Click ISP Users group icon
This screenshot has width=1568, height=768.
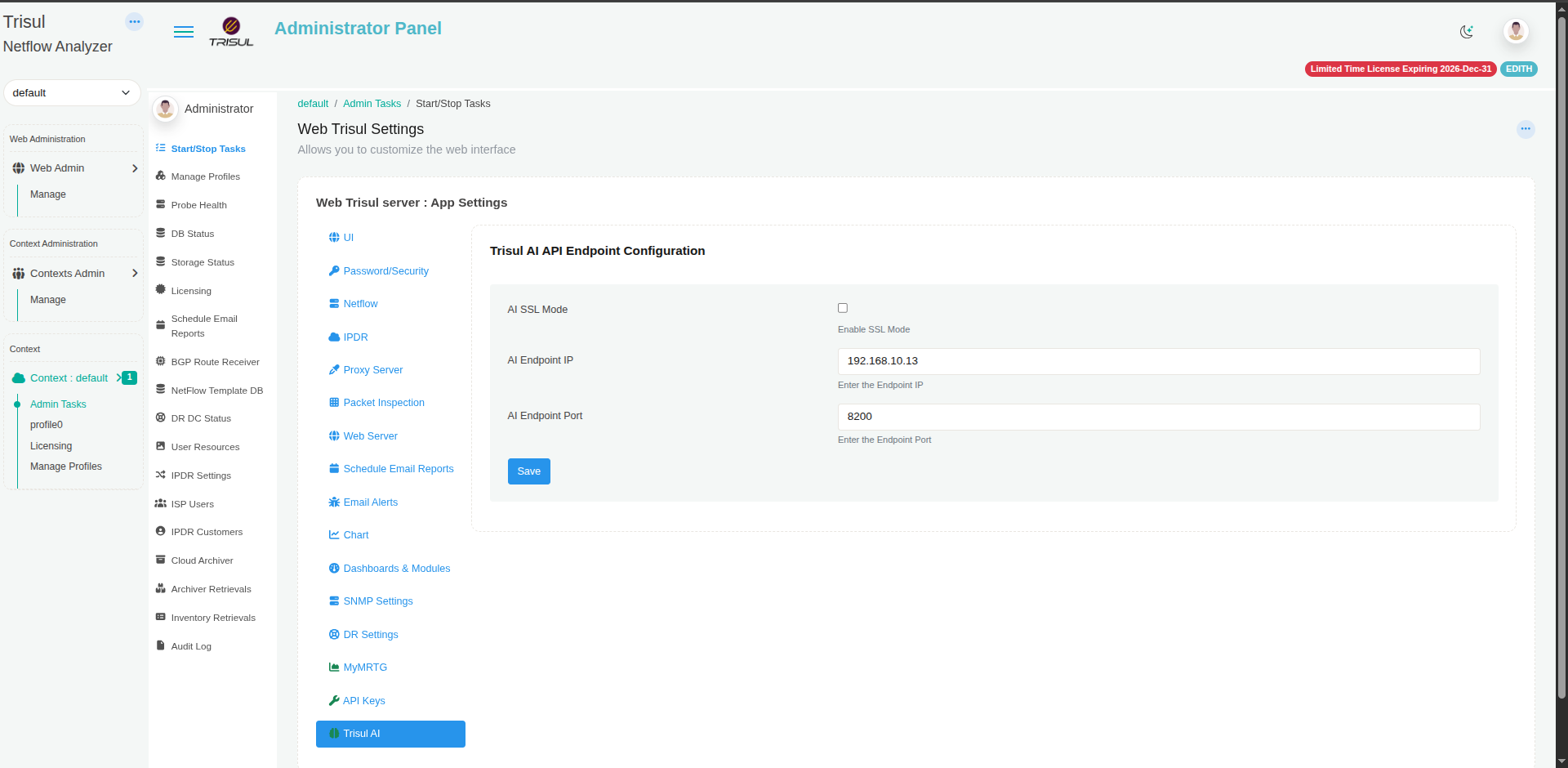[161, 503]
